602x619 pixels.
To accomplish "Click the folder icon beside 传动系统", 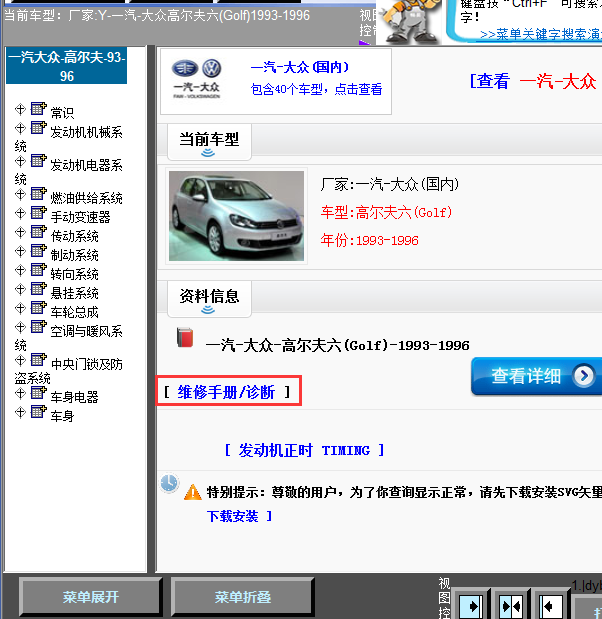I will point(39,232).
